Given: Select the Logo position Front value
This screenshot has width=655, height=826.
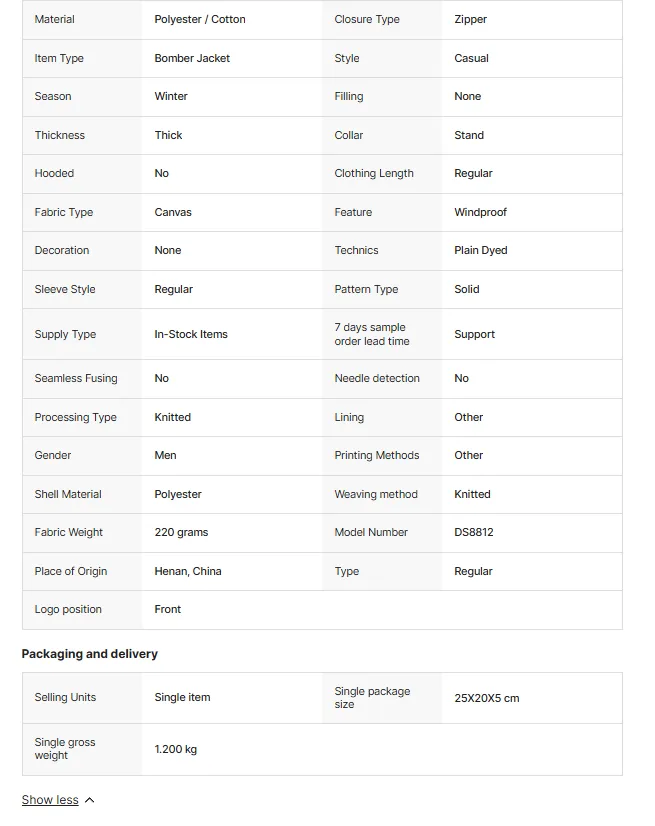Looking at the screenshot, I should coord(168,609).
